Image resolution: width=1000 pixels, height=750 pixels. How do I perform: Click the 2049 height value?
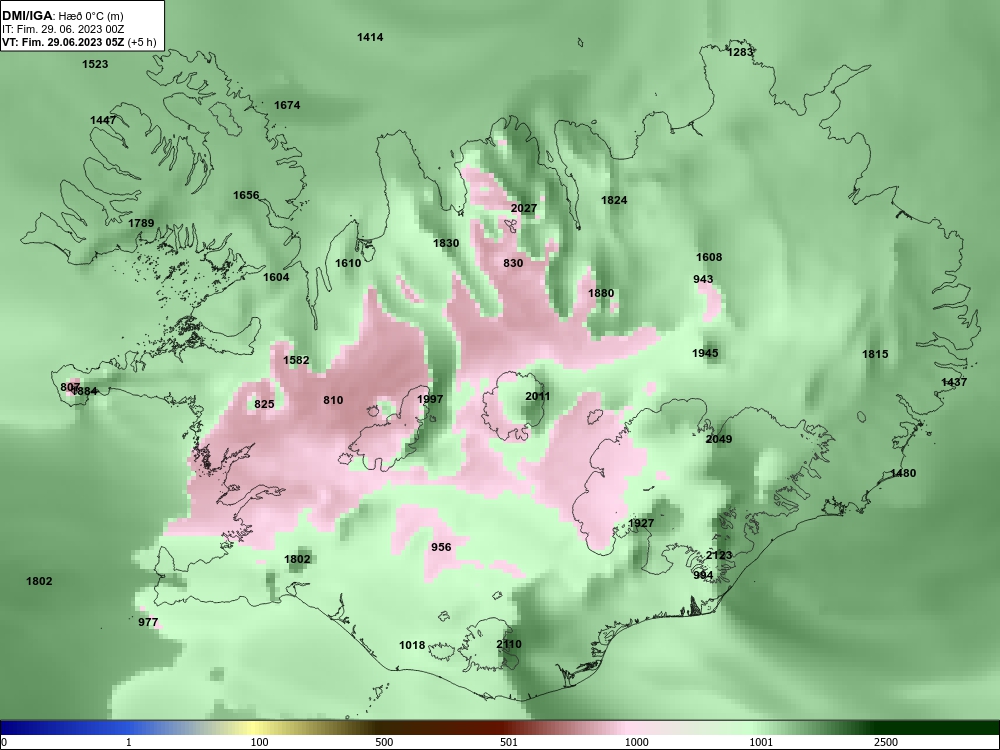(719, 439)
